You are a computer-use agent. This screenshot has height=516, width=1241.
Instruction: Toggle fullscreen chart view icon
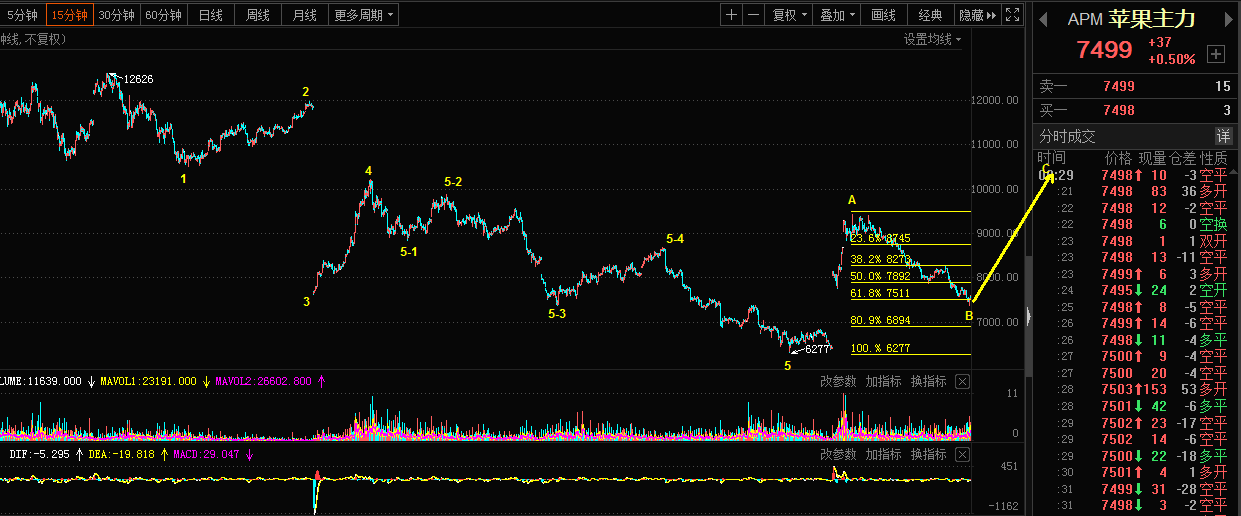click(x=1012, y=15)
